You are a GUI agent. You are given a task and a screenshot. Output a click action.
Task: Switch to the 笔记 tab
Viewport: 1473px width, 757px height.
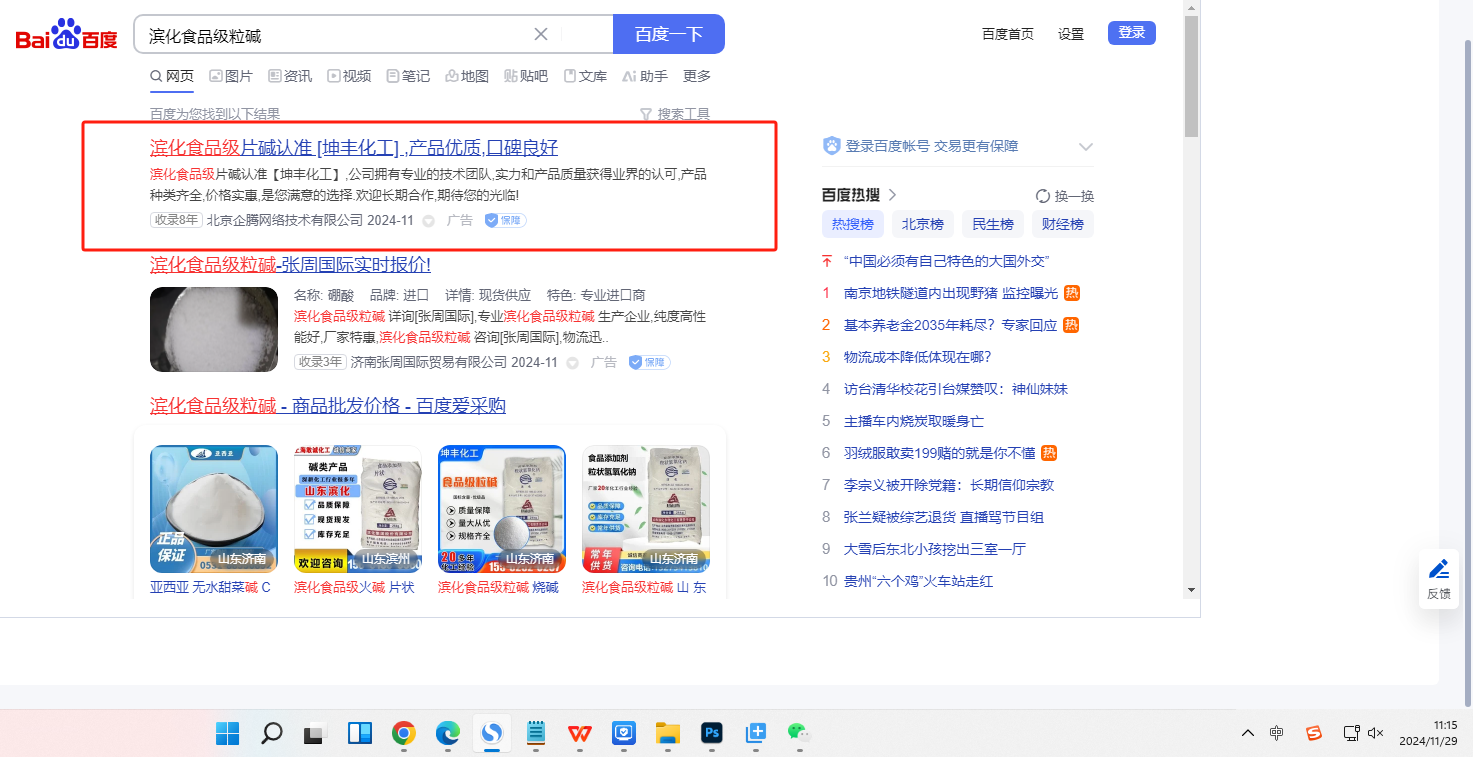click(408, 76)
